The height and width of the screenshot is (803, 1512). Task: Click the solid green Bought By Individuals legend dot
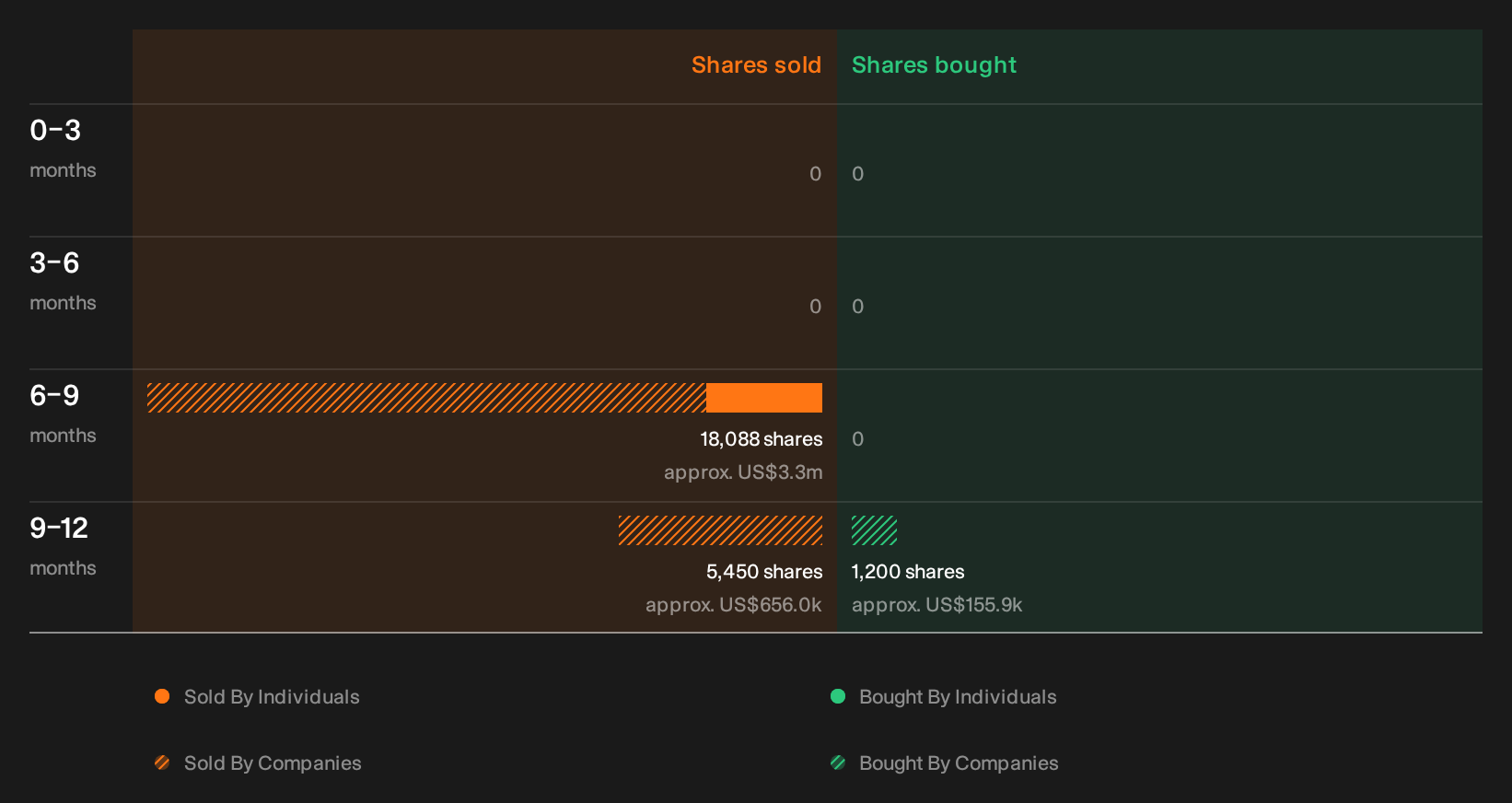point(838,696)
